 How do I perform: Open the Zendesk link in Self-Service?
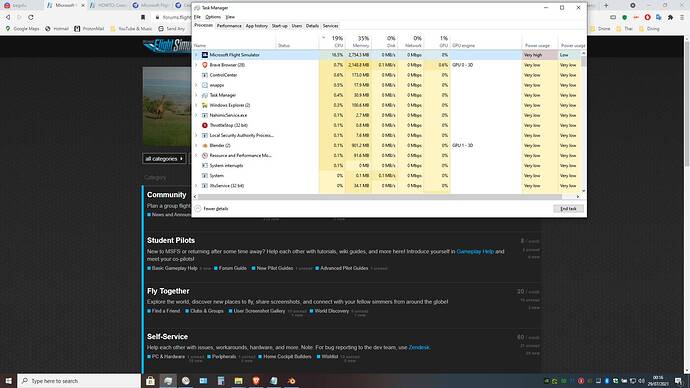point(418,348)
